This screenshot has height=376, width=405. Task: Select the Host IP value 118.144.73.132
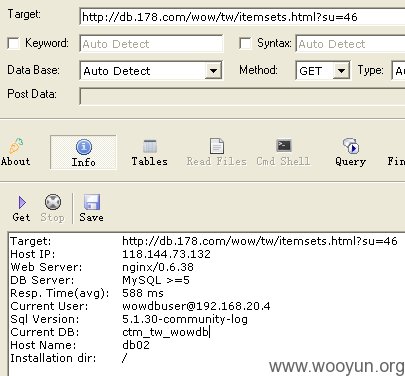(166, 254)
